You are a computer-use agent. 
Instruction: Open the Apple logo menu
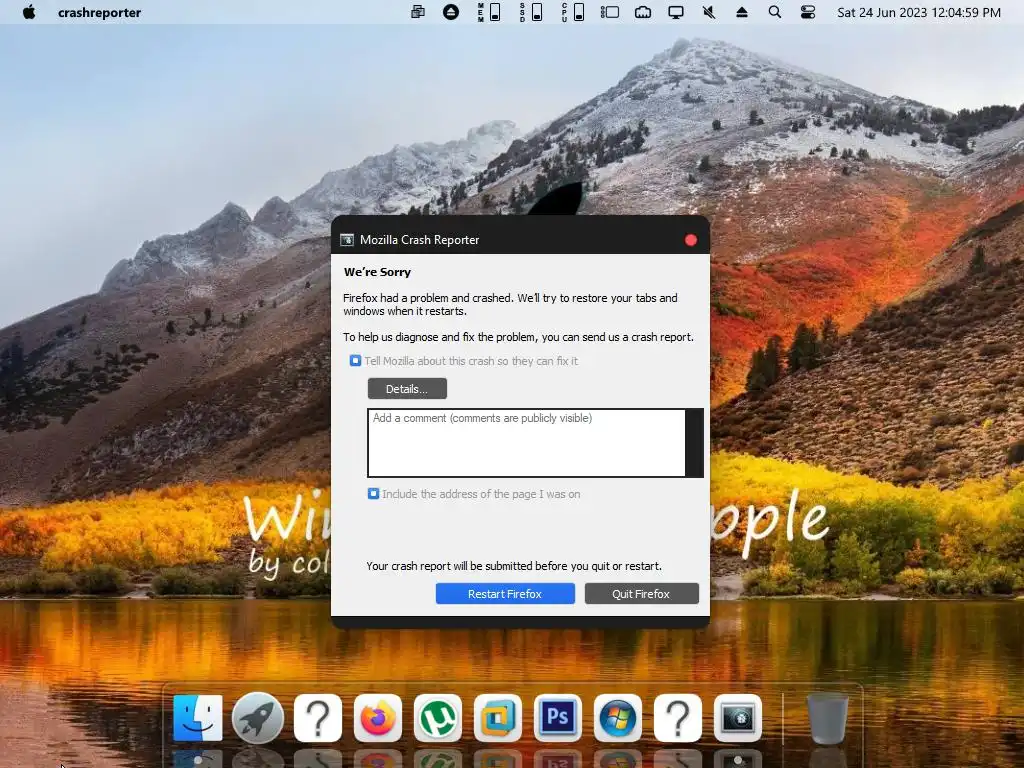pos(29,12)
